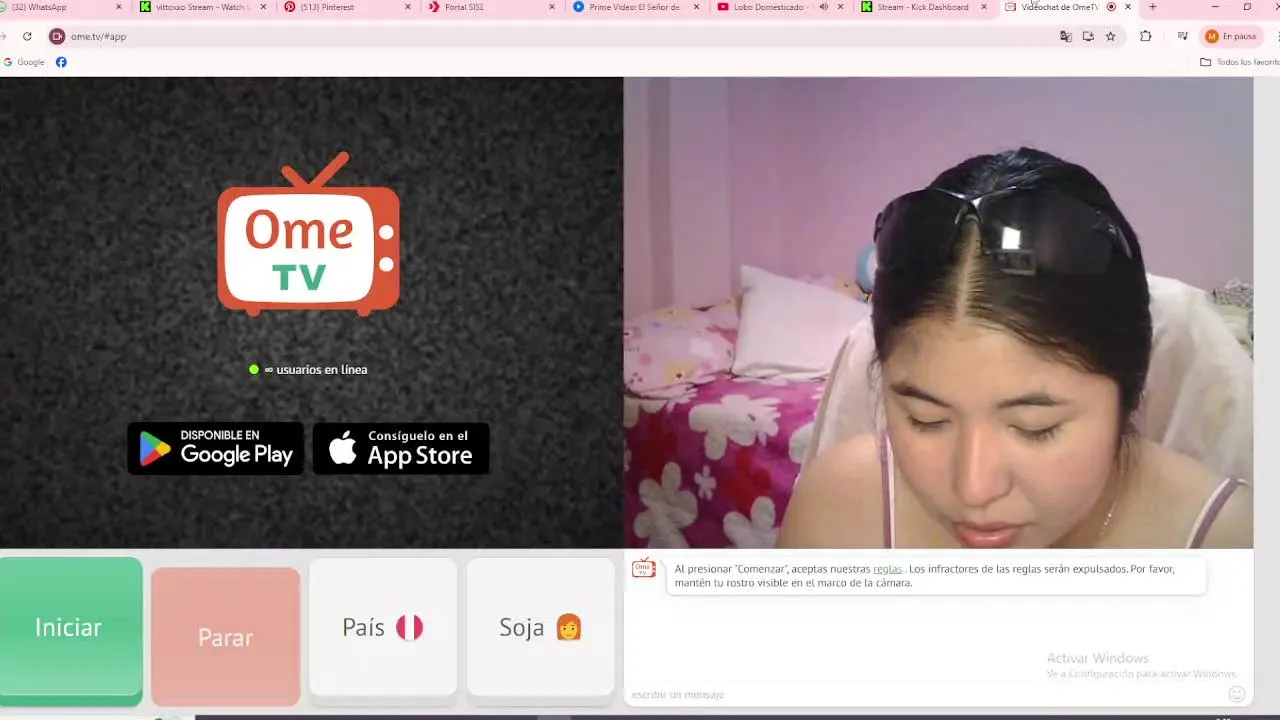1280x720 pixels.
Task: Click the translate page icon
Action: click(1066, 36)
